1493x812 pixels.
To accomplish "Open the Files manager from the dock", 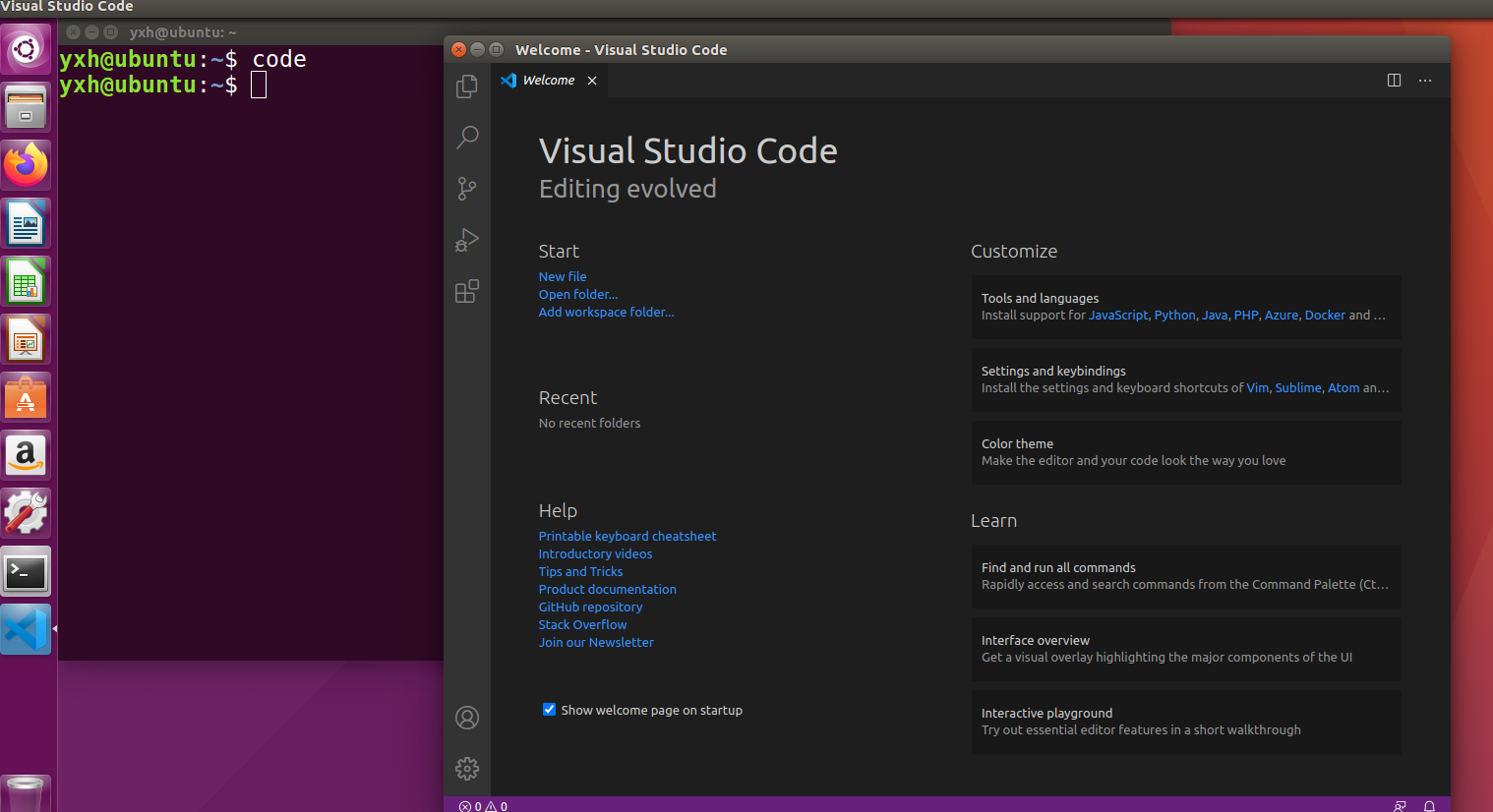I will pos(26,107).
